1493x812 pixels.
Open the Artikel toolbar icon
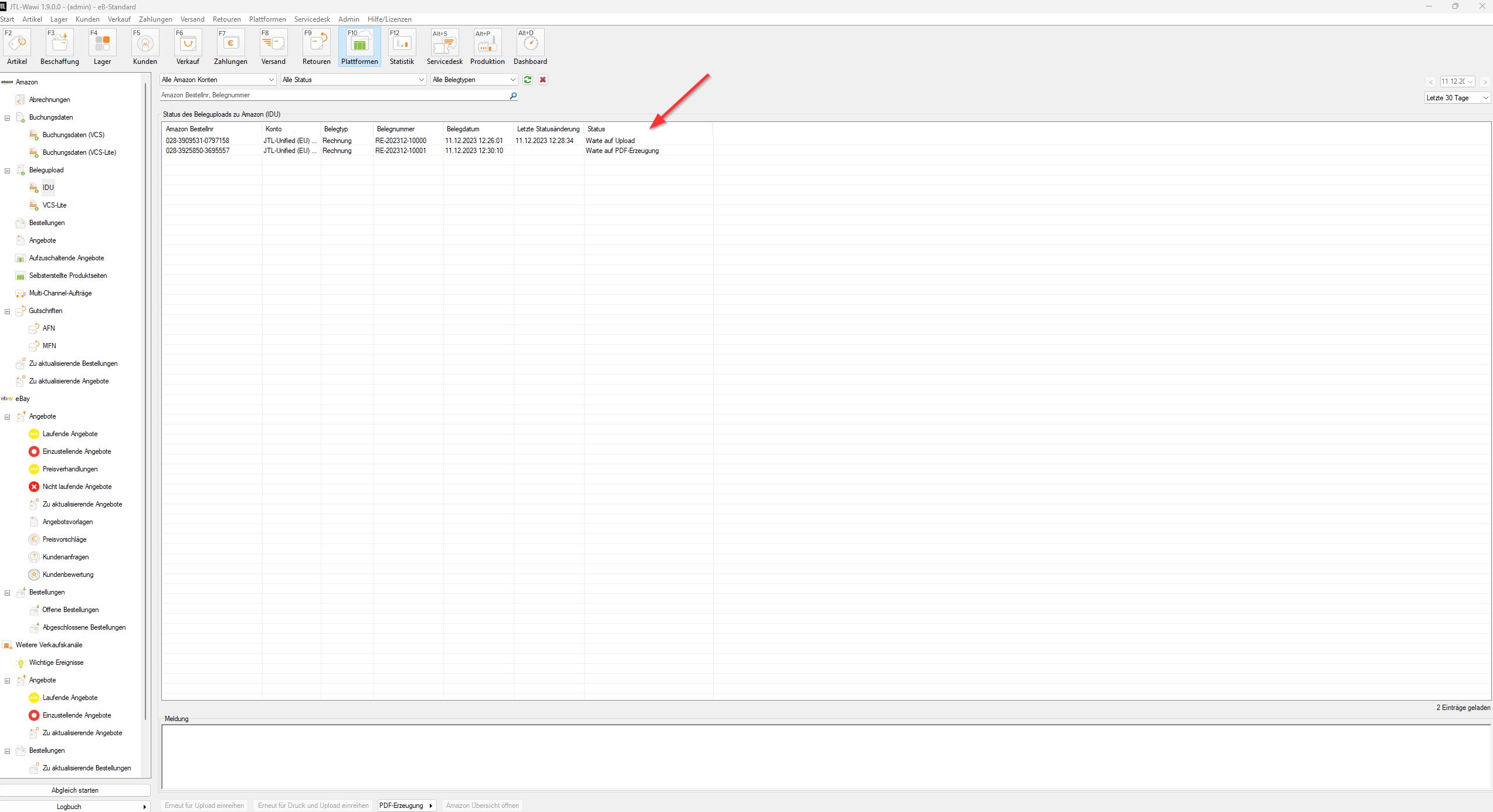pos(17,46)
